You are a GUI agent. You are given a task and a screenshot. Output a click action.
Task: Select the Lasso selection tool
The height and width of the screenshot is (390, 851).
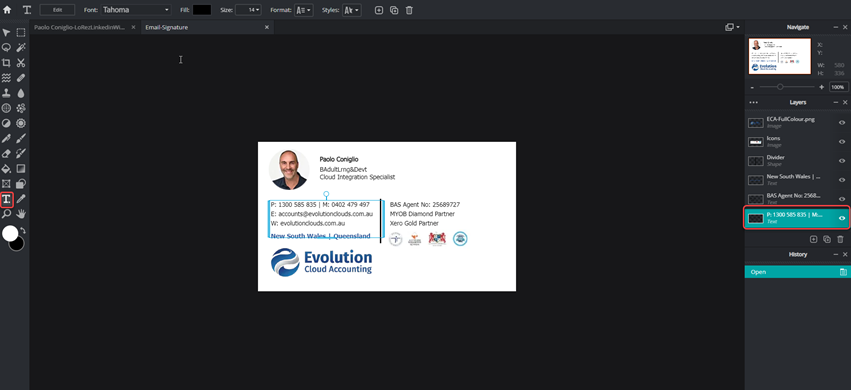pos(7,47)
